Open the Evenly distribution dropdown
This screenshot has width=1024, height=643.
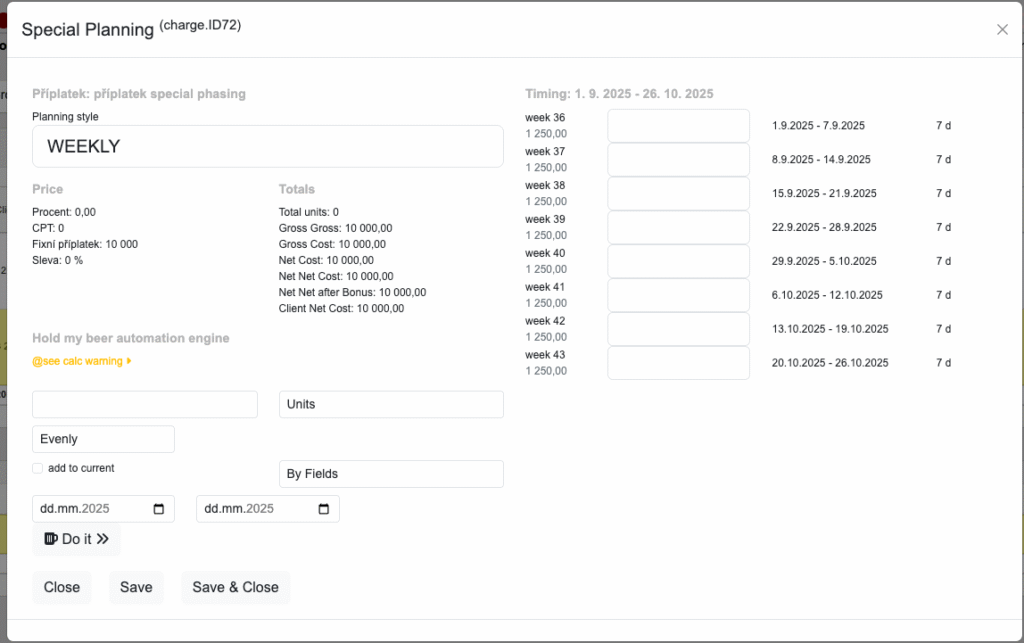(103, 439)
